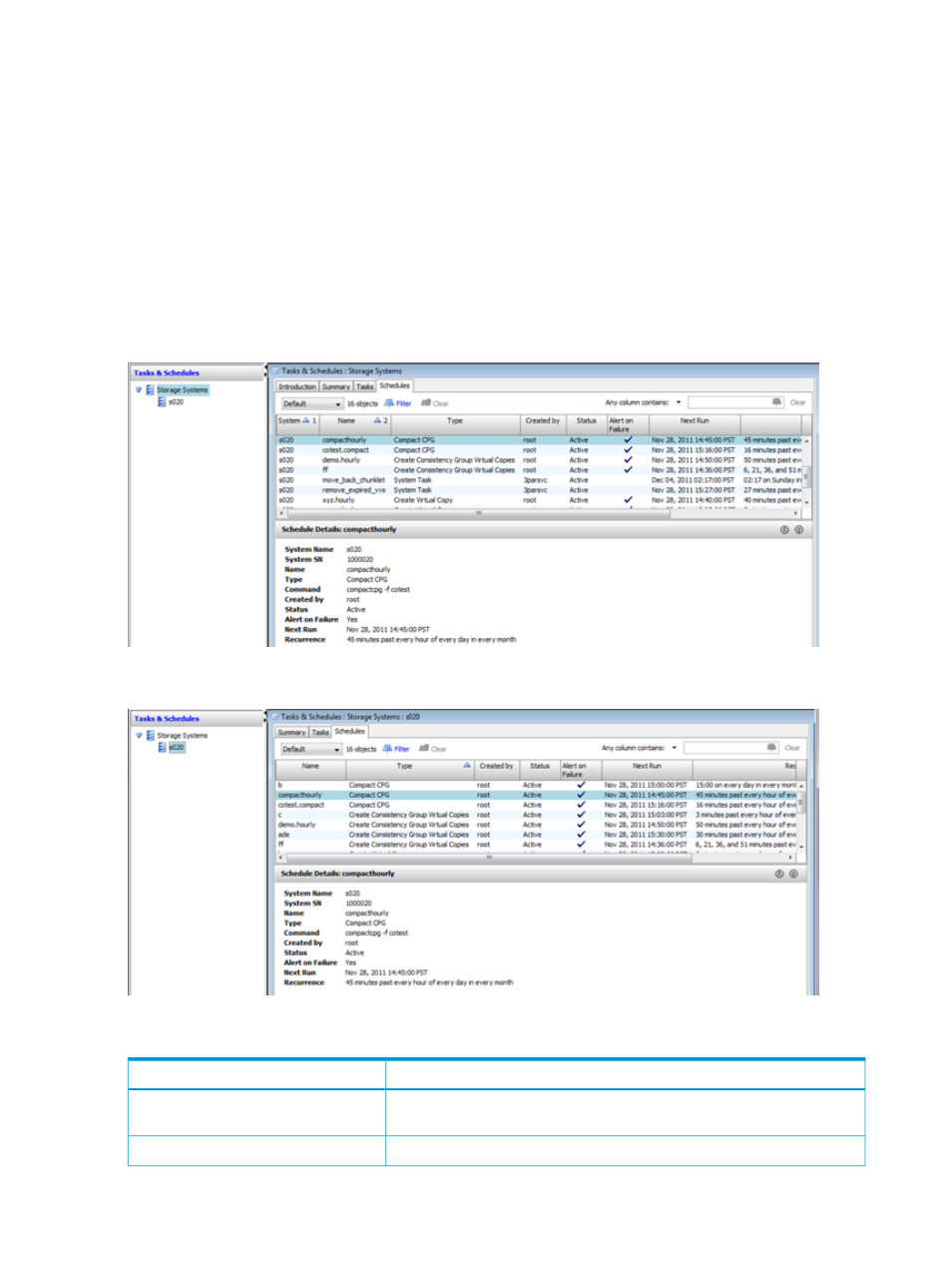This screenshot has width=952, height=1268.
Task: Click Storage Systems tree label in s020 window
Action: pos(183,736)
